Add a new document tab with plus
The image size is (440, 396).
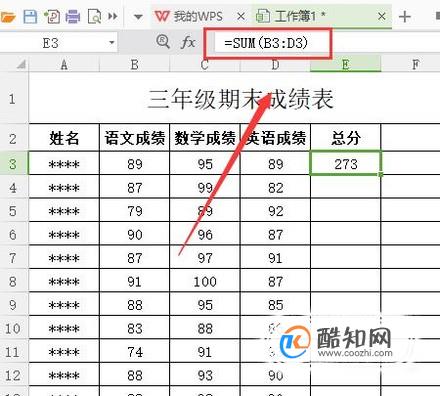[405, 16]
